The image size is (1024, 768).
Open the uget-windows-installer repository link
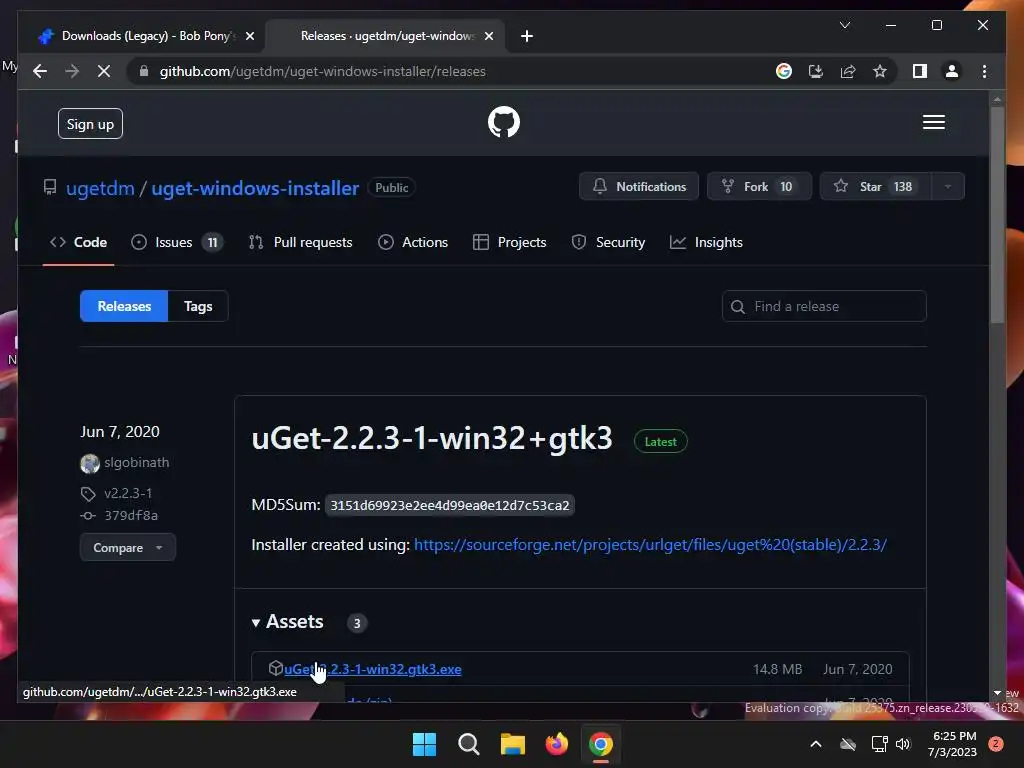(255, 188)
